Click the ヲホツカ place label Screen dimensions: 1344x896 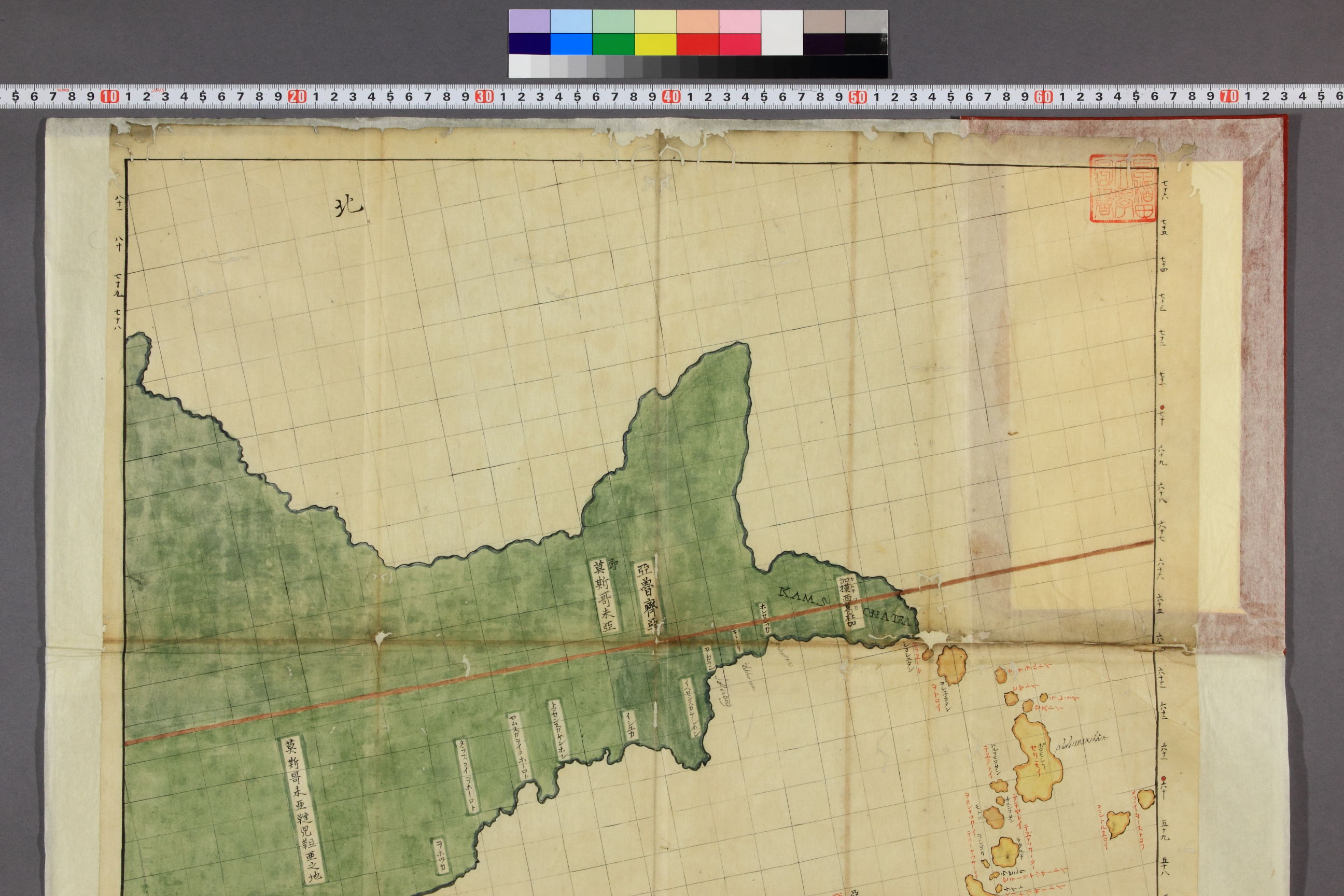[x=440, y=856]
